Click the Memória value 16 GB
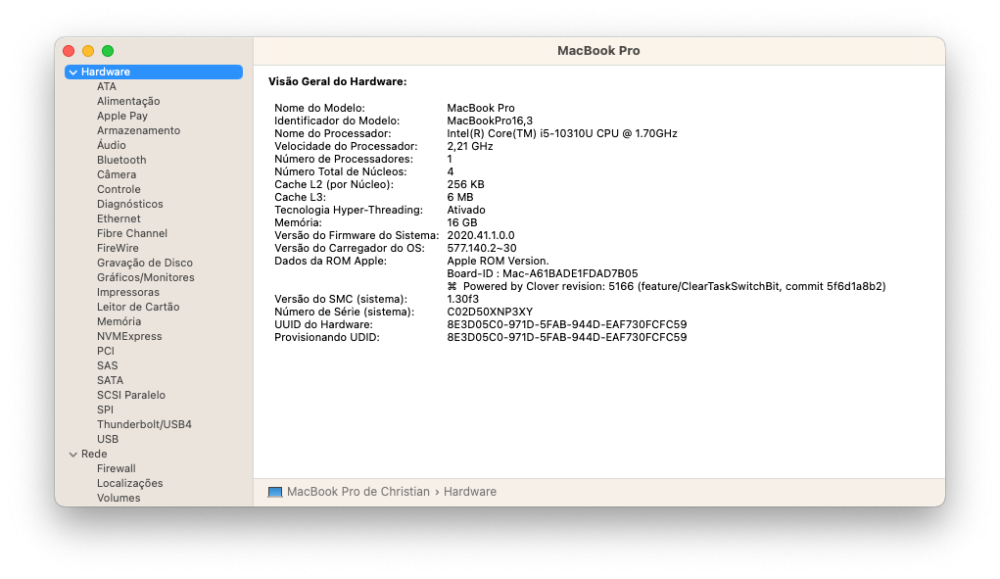This screenshot has height=579, width=1000. tap(462, 223)
